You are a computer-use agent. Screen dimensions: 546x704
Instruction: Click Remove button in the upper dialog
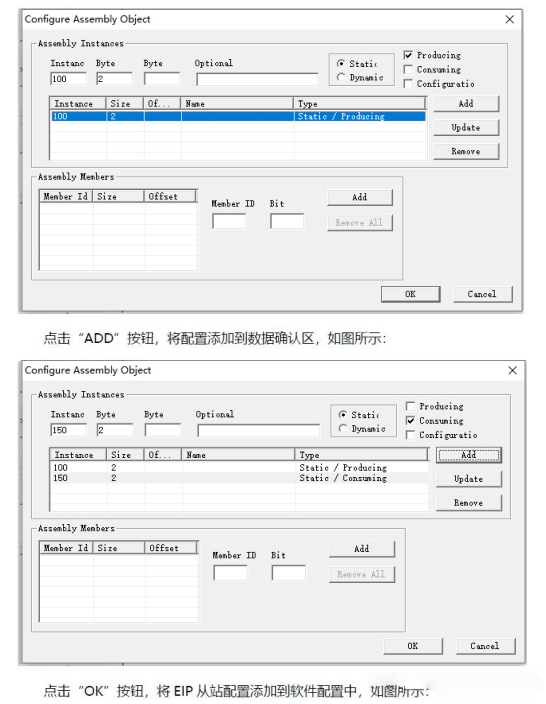[x=466, y=151]
